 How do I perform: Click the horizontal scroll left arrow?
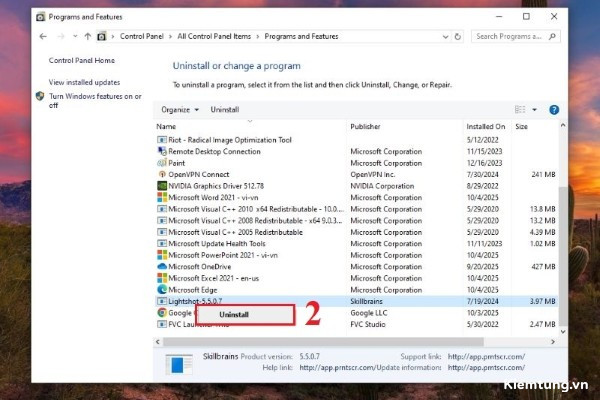click(x=158, y=342)
